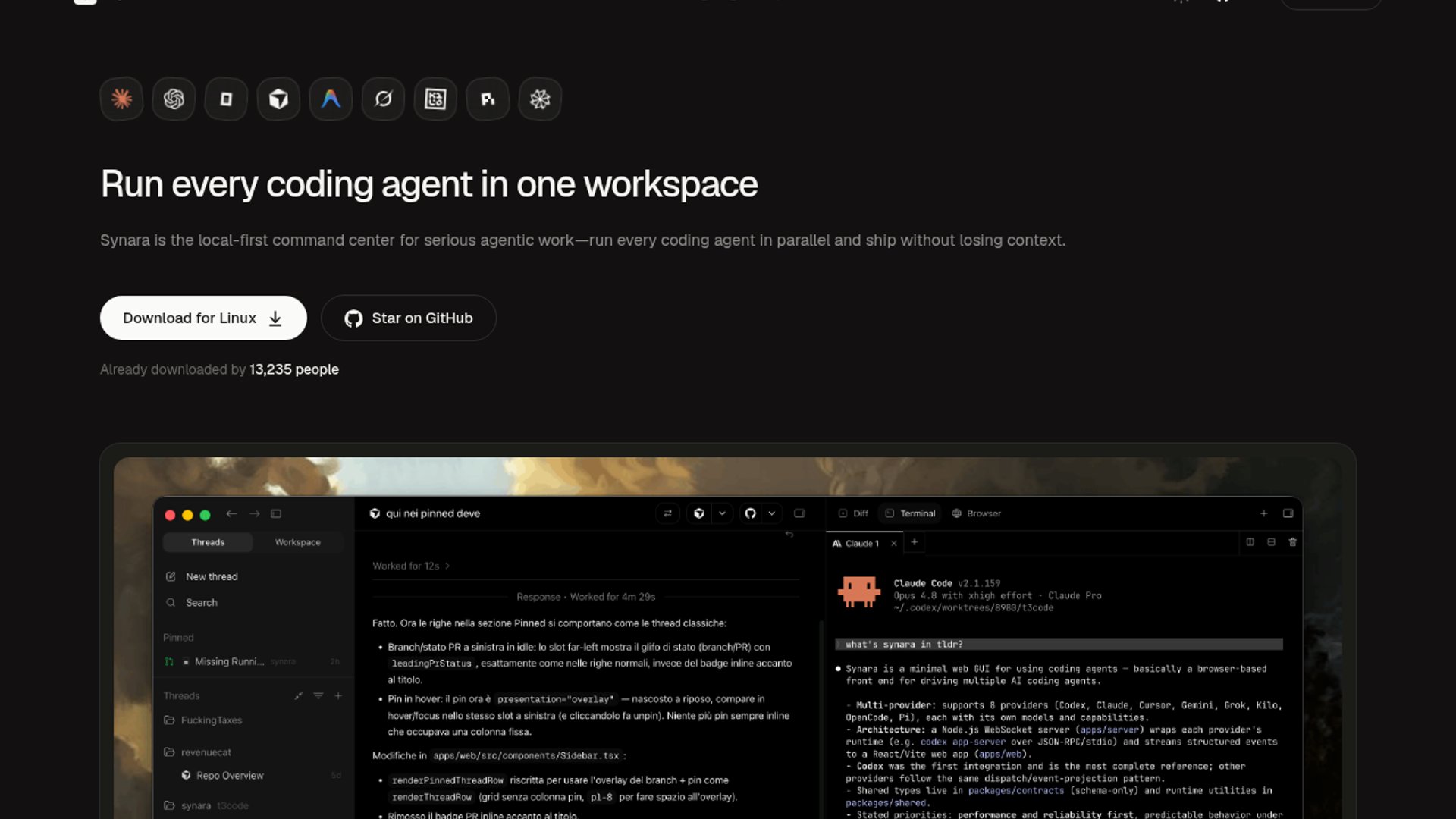The image size is (1456, 819).
Task: Open the dropdown beside the cube agent button
Action: click(x=722, y=513)
